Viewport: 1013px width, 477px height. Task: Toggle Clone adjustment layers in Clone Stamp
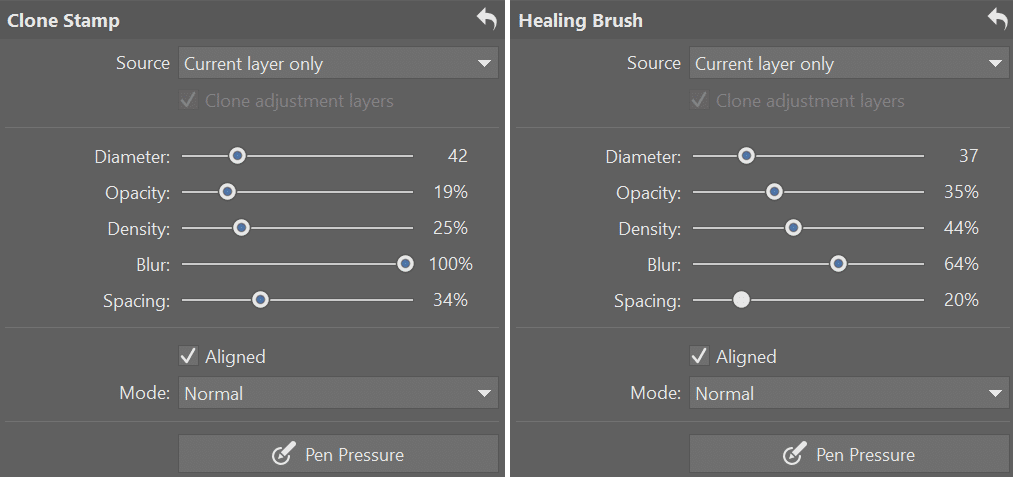(x=188, y=101)
